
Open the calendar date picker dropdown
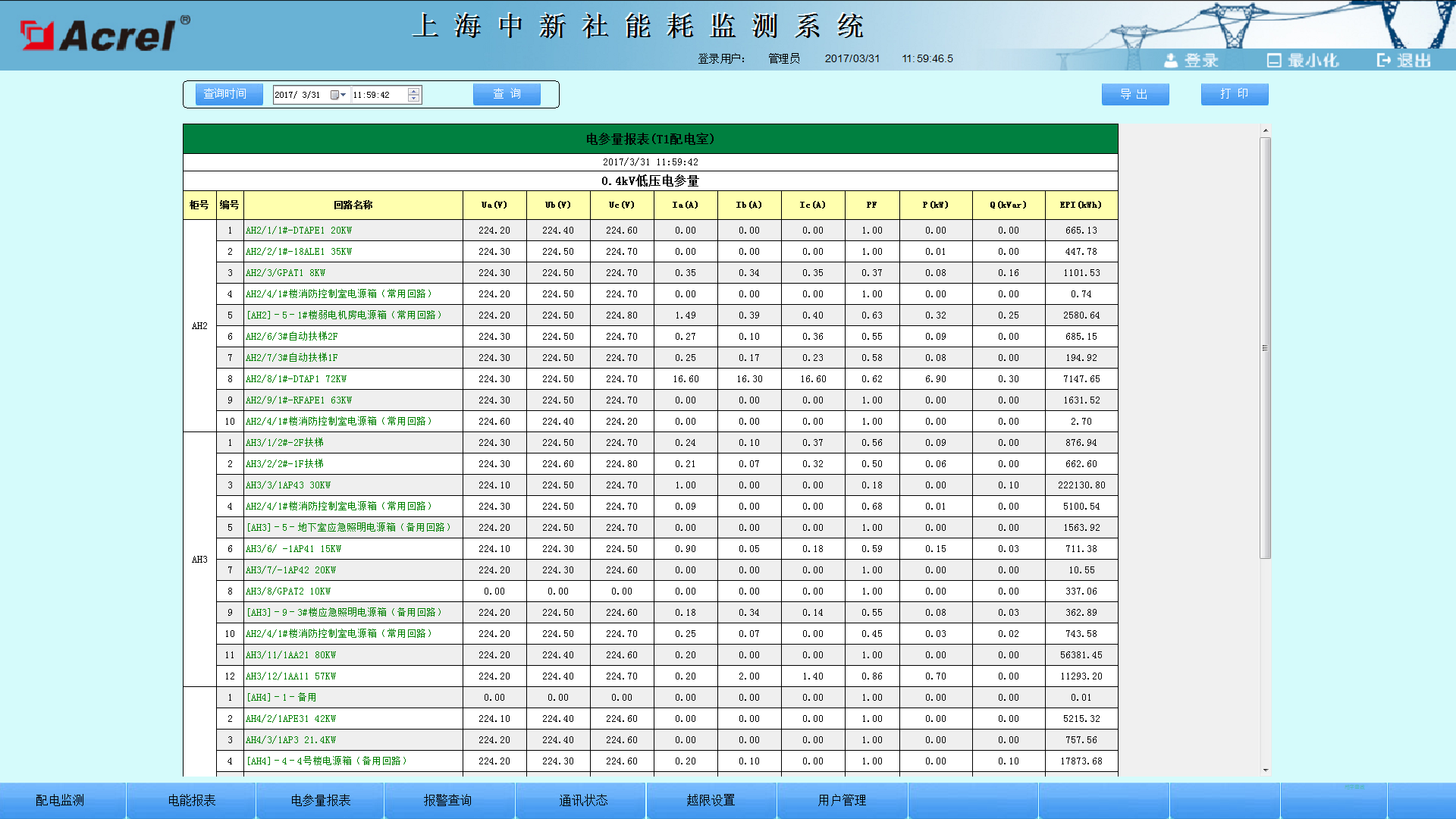coord(338,95)
